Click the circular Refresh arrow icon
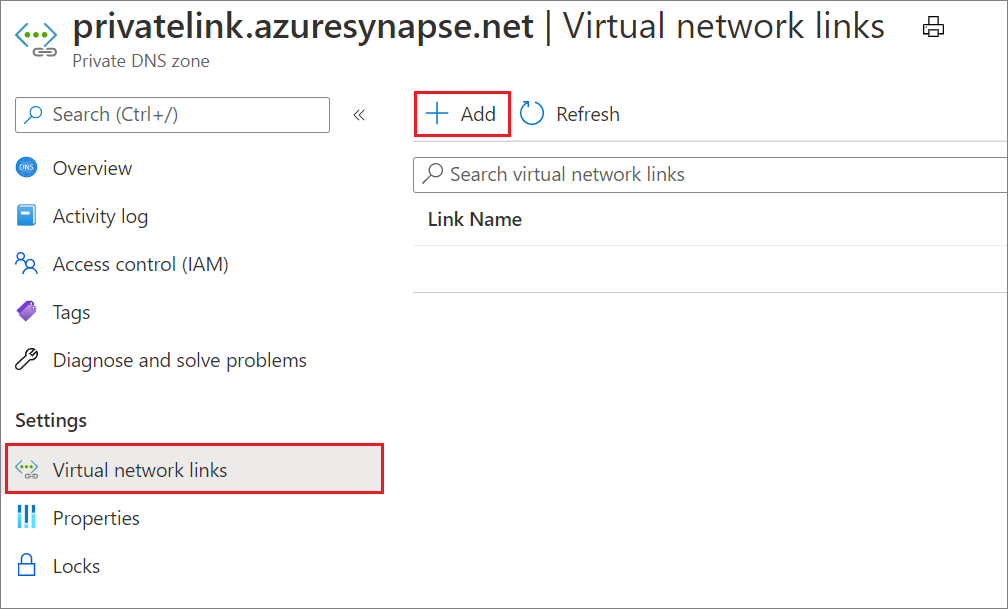 point(532,113)
